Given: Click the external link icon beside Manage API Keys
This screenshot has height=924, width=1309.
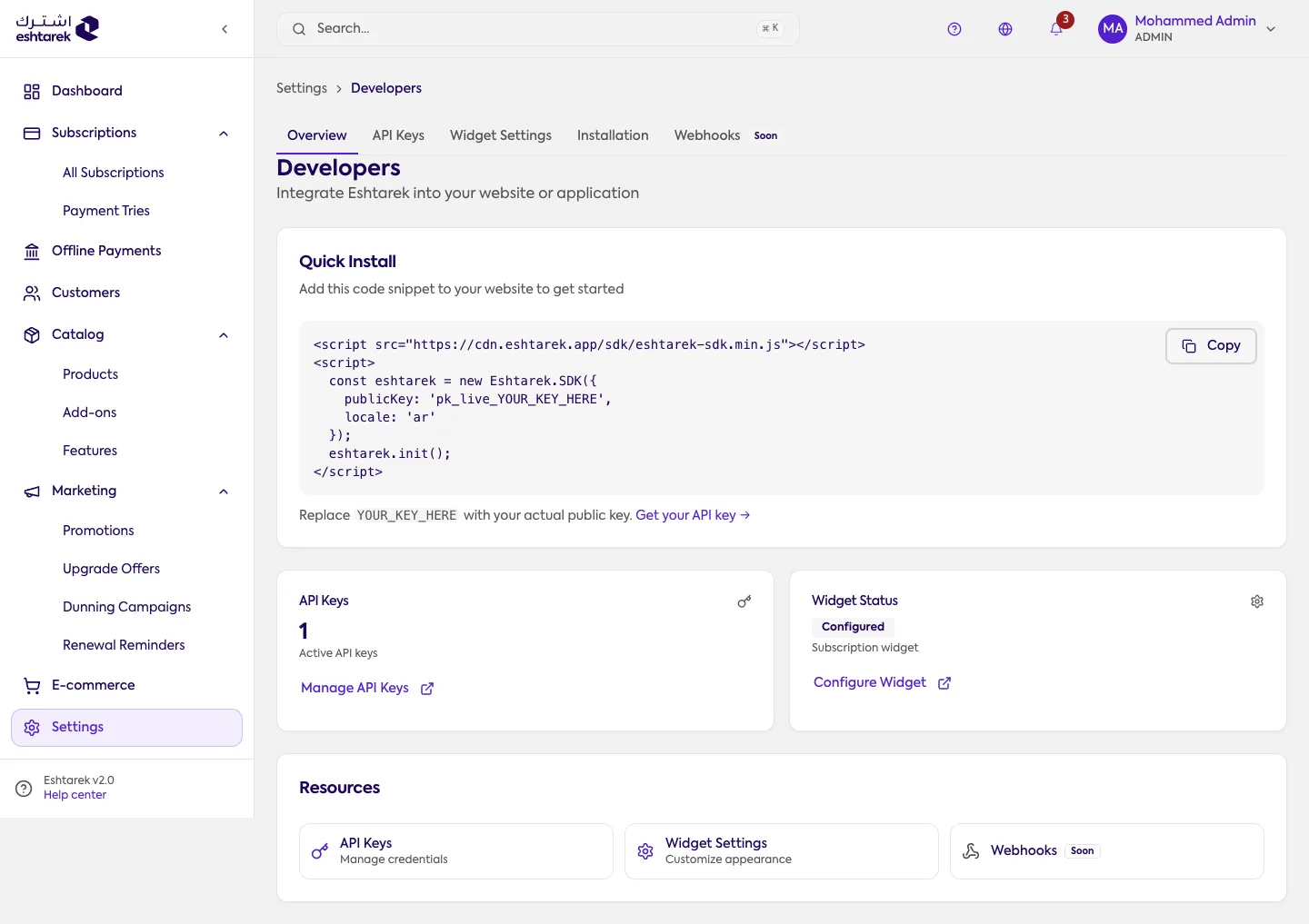Looking at the screenshot, I should tap(427, 689).
